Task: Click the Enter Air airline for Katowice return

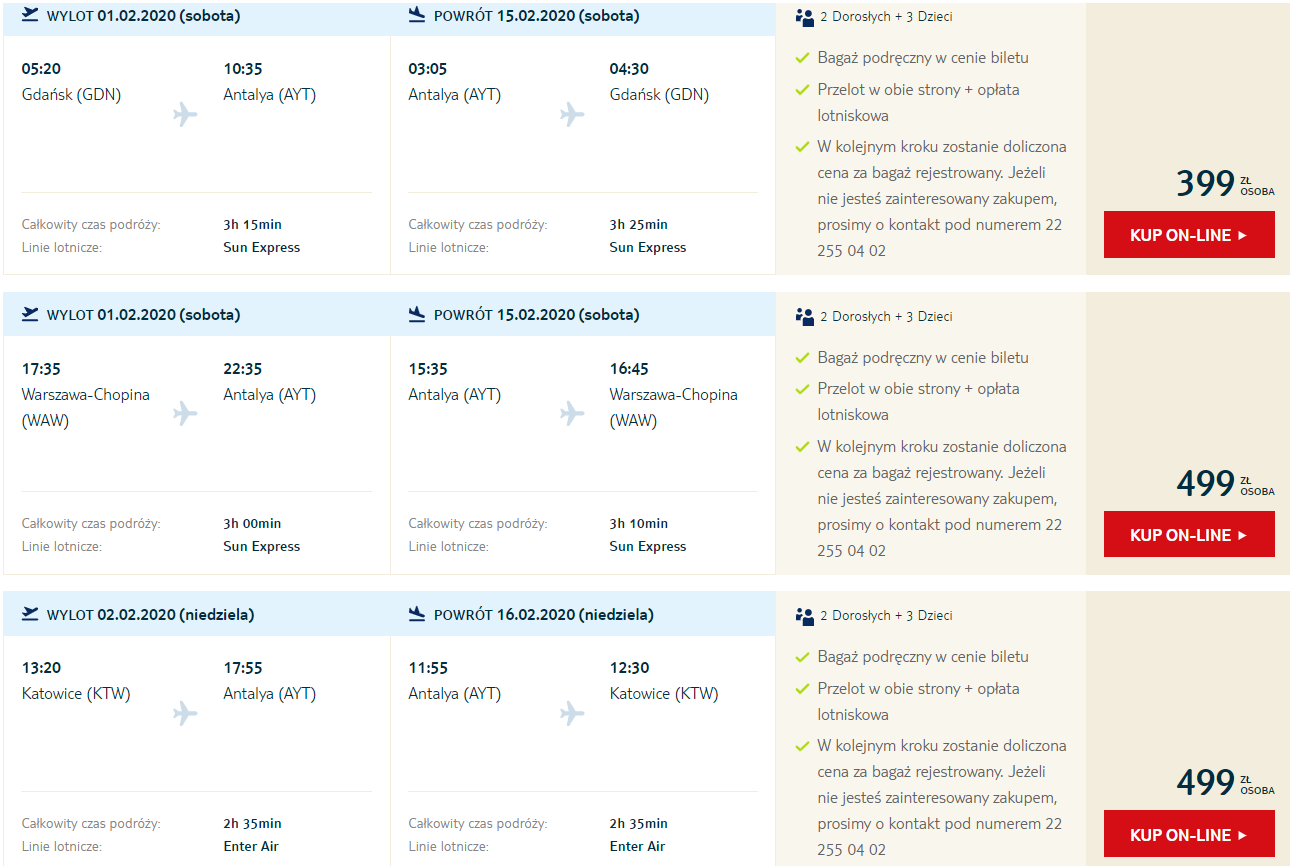Action: (637, 847)
